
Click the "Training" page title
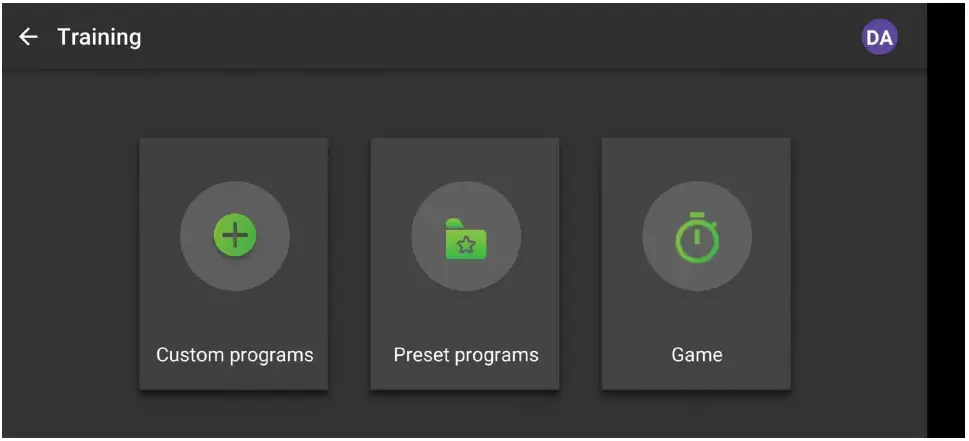click(99, 37)
